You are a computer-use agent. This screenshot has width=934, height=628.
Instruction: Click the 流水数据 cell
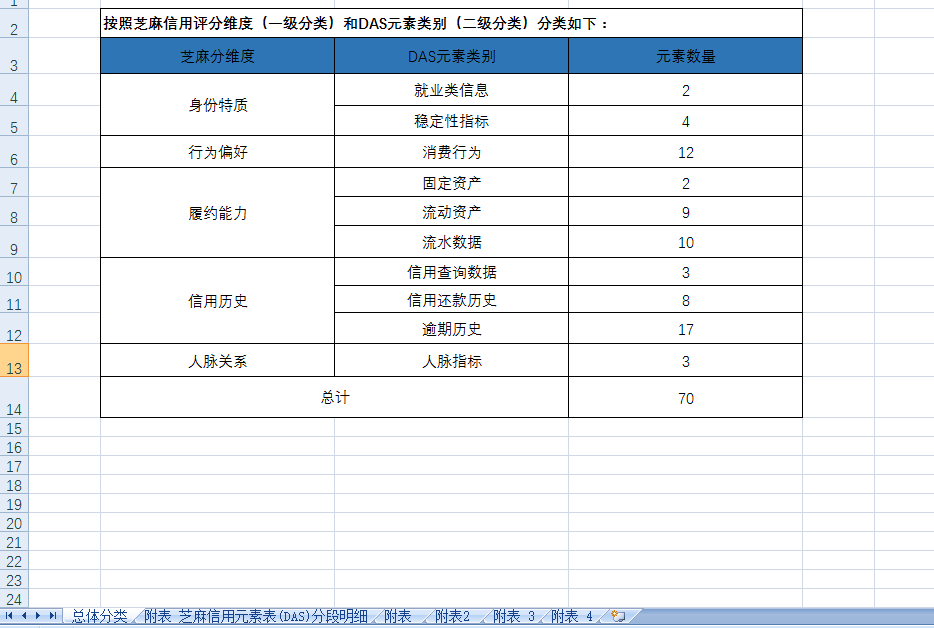[x=452, y=242]
